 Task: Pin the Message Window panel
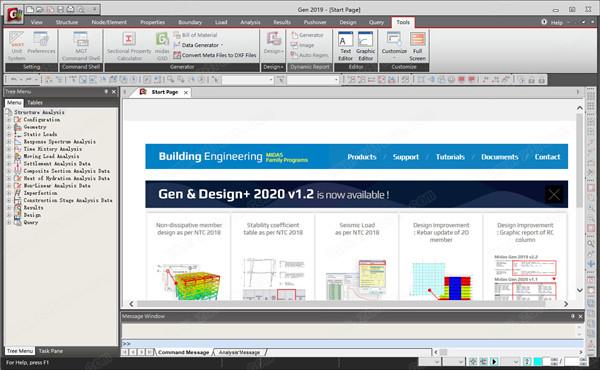point(573,316)
